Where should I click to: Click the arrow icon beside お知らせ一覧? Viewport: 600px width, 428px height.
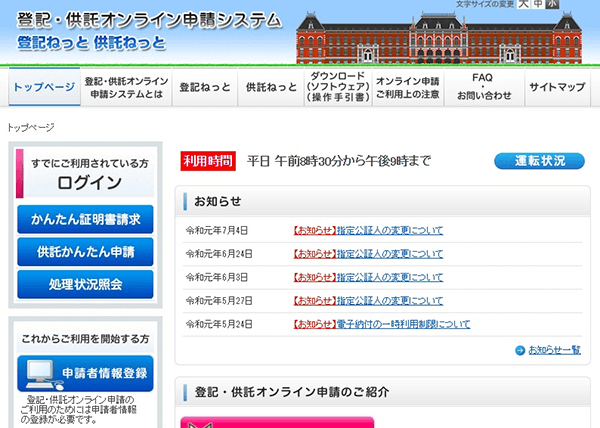520,350
